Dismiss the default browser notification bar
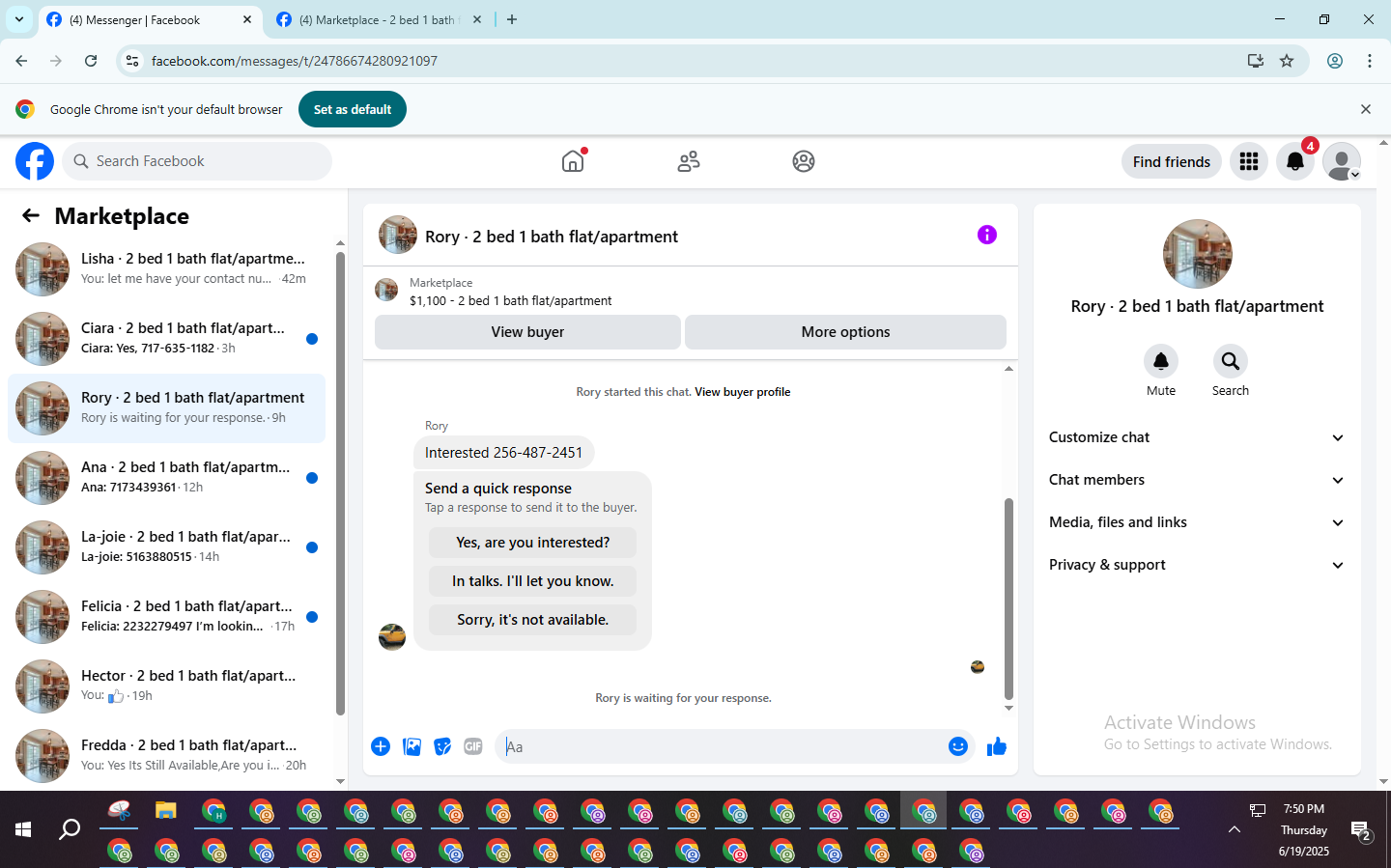This screenshot has width=1391, height=868. 1366,109
